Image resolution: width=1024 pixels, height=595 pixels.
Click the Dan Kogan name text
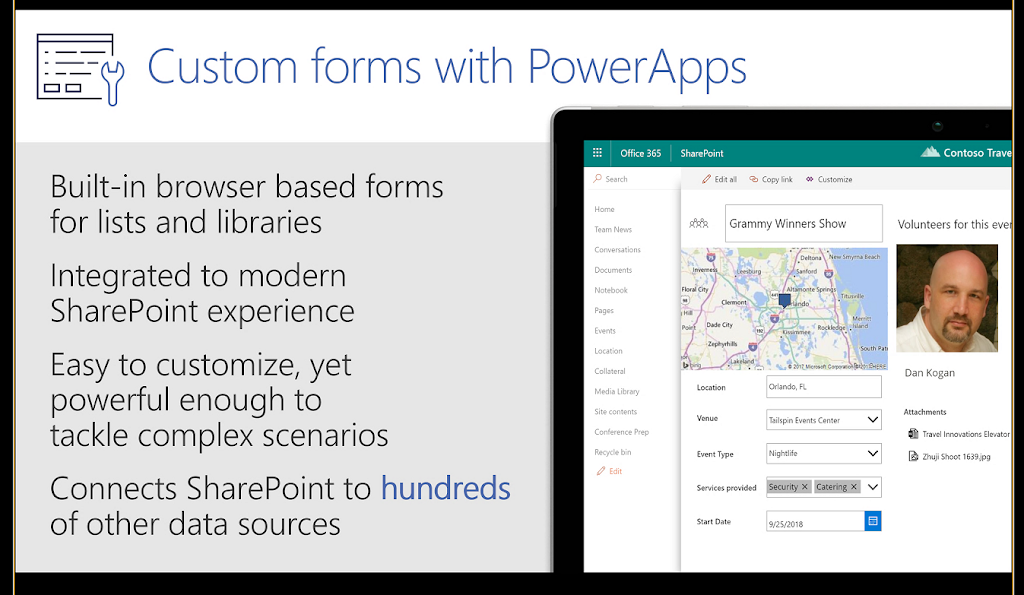[929, 373]
